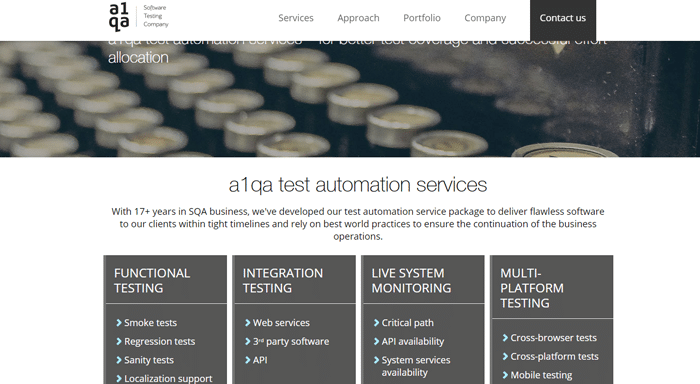Screen dimensions: 700x384
Task: Select the Critical path text
Action: tap(408, 323)
